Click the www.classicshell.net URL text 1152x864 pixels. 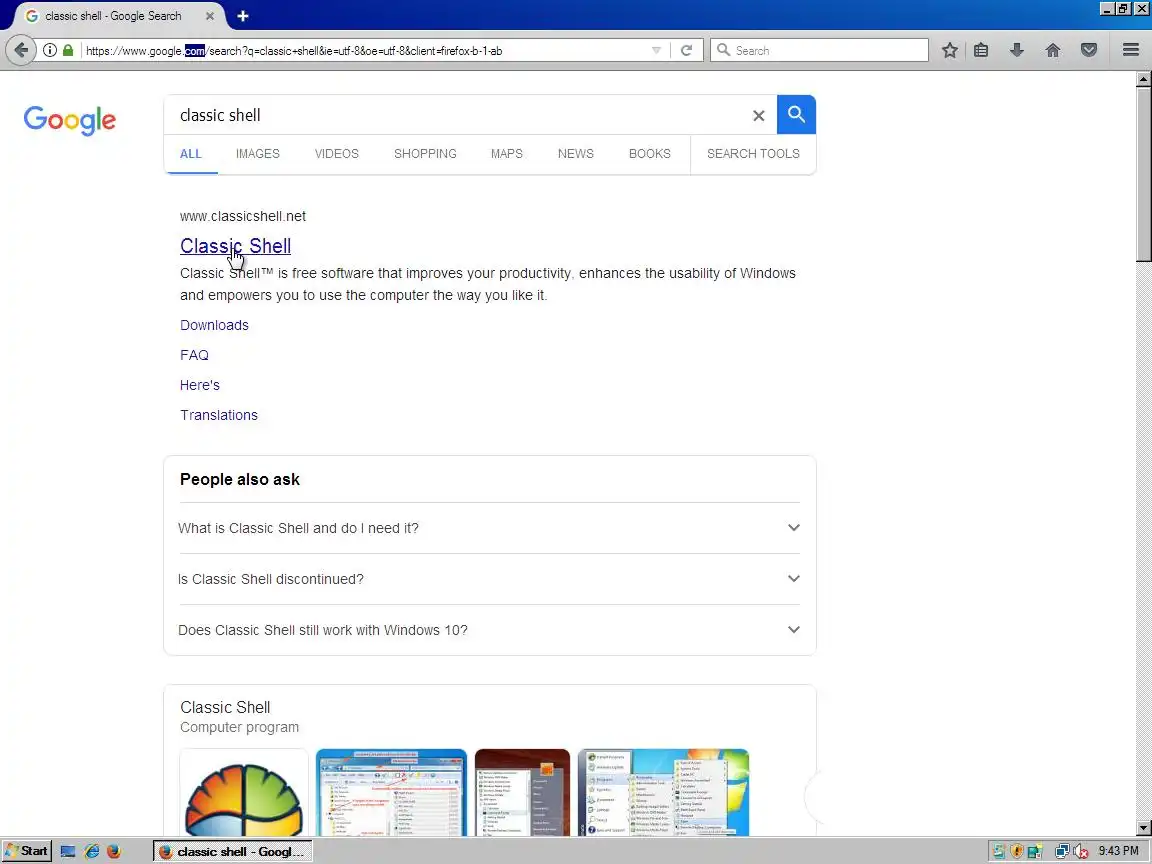coord(242,216)
